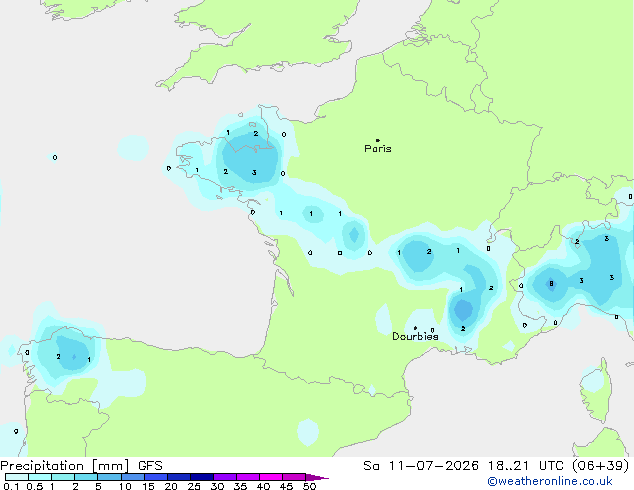Click the legend scale label '50'

click(x=310, y=486)
